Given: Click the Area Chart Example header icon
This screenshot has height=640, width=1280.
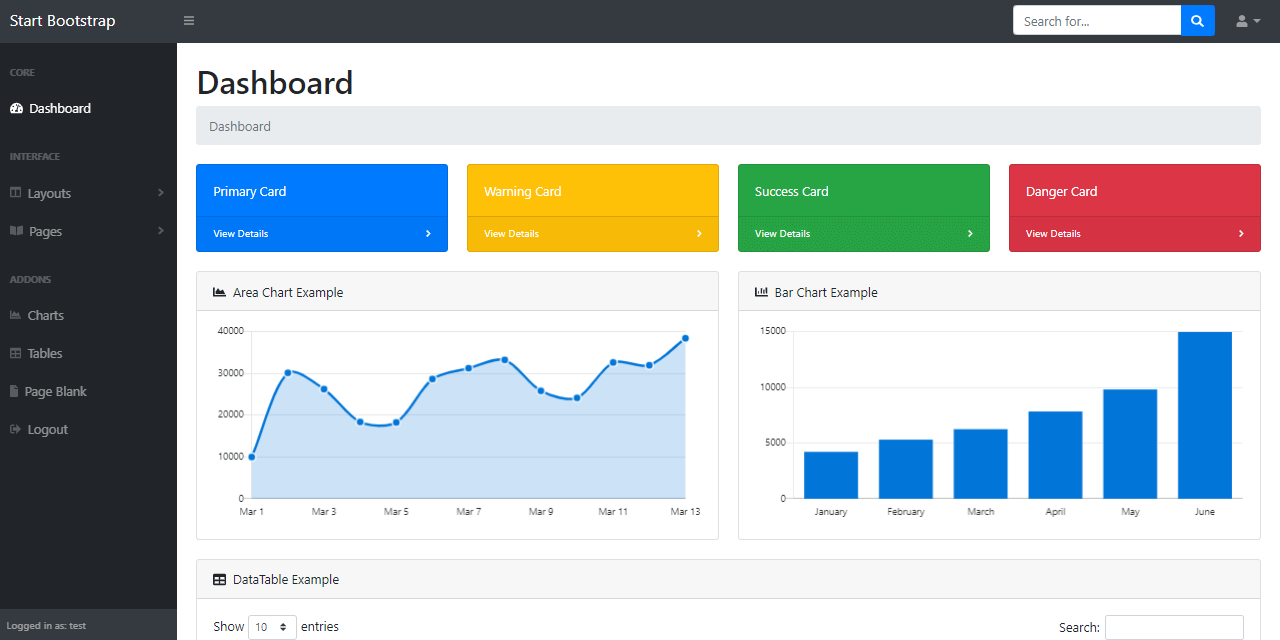Looking at the screenshot, I should coord(219,291).
